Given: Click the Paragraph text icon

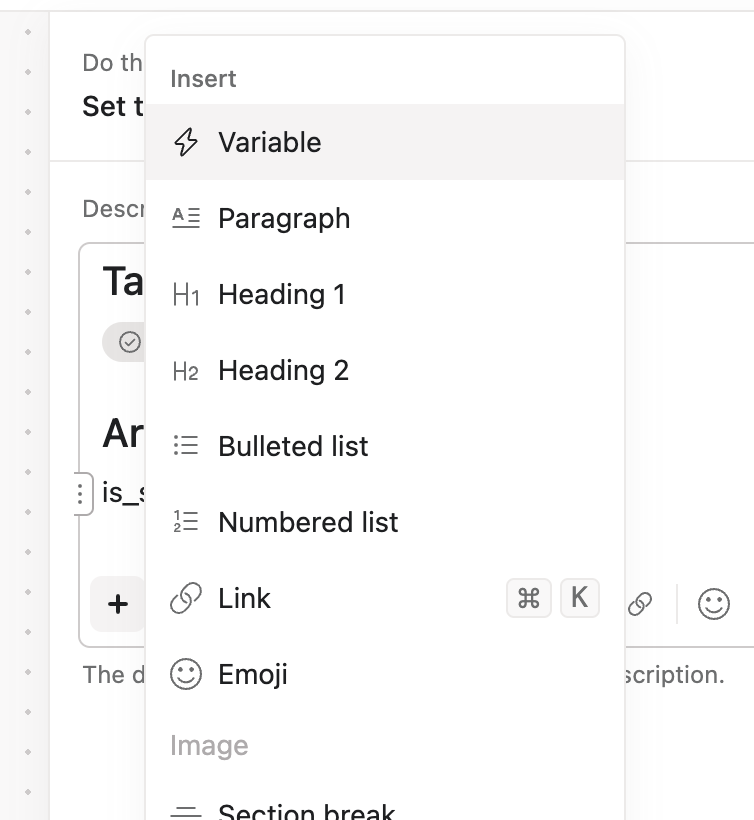Looking at the screenshot, I should point(186,219).
